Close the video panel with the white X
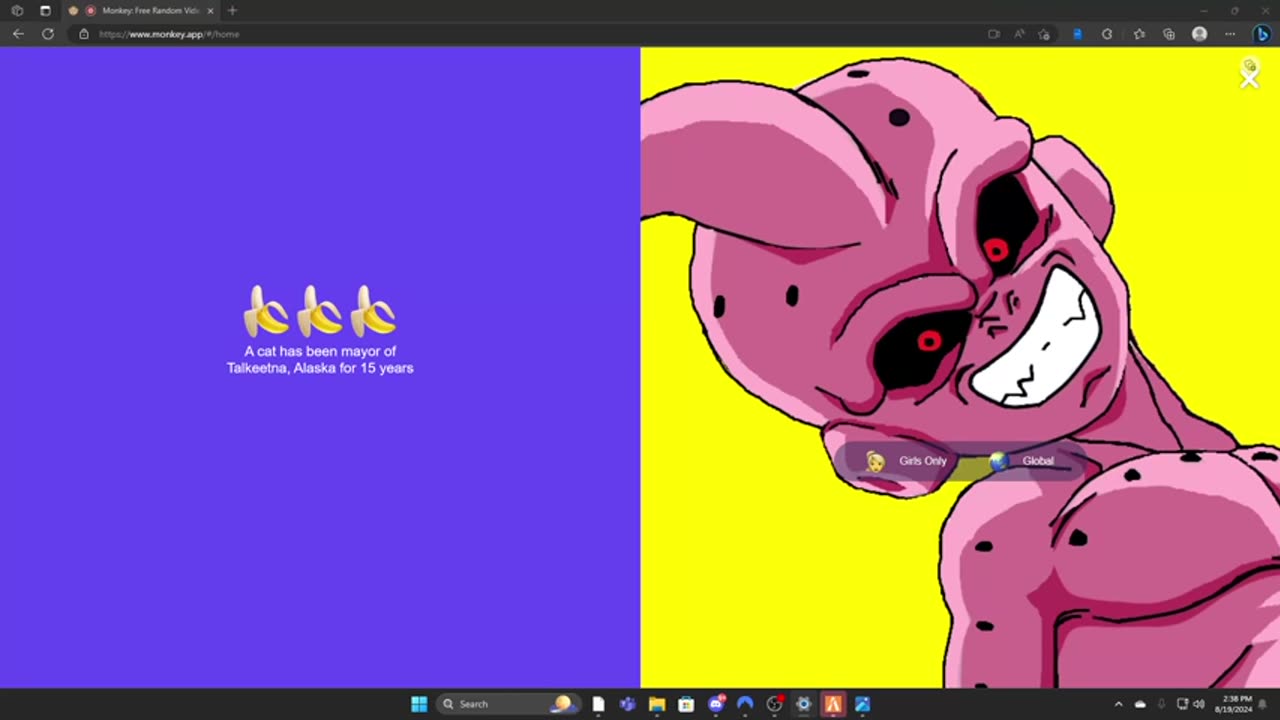This screenshot has height=720, width=1280. (1249, 78)
